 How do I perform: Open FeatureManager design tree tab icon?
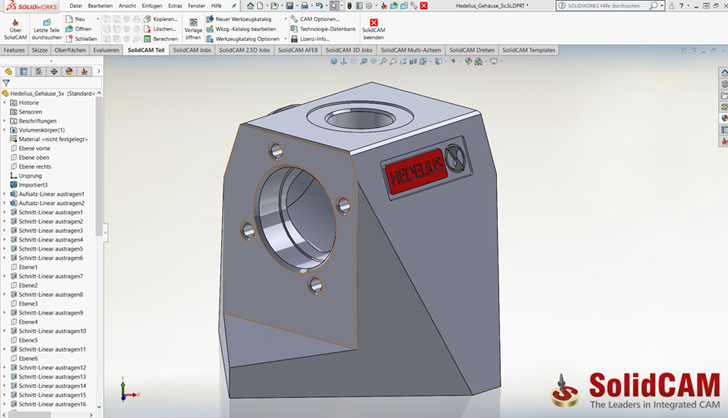click(x=8, y=72)
